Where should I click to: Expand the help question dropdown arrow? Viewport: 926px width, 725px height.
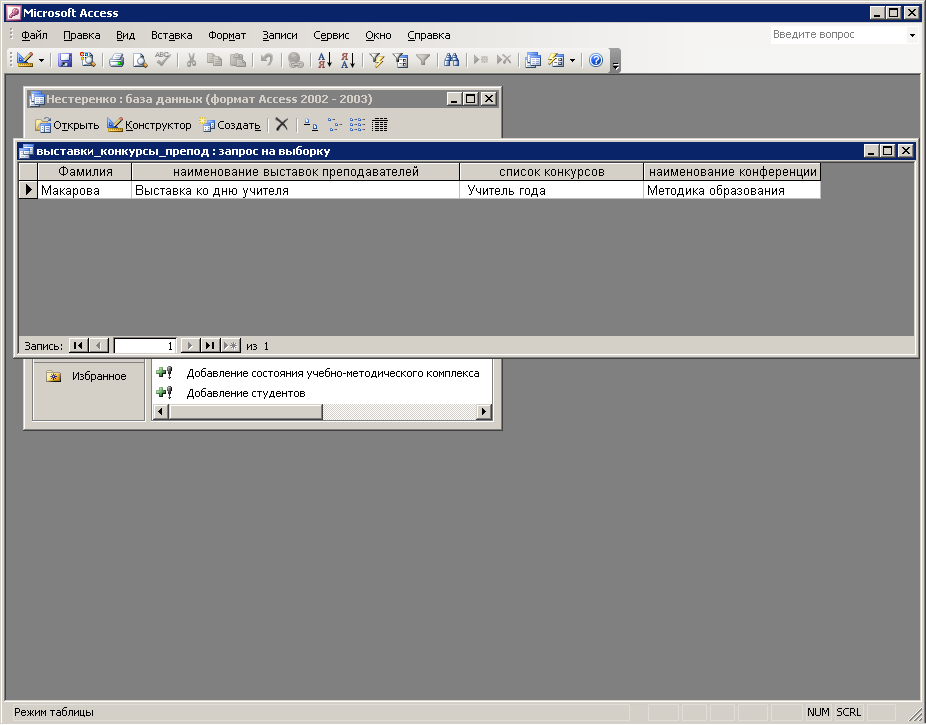tap(912, 35)
